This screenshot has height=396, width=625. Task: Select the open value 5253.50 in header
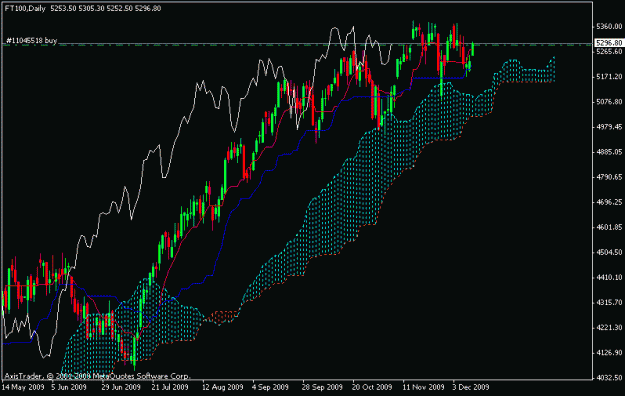[63, 8]
